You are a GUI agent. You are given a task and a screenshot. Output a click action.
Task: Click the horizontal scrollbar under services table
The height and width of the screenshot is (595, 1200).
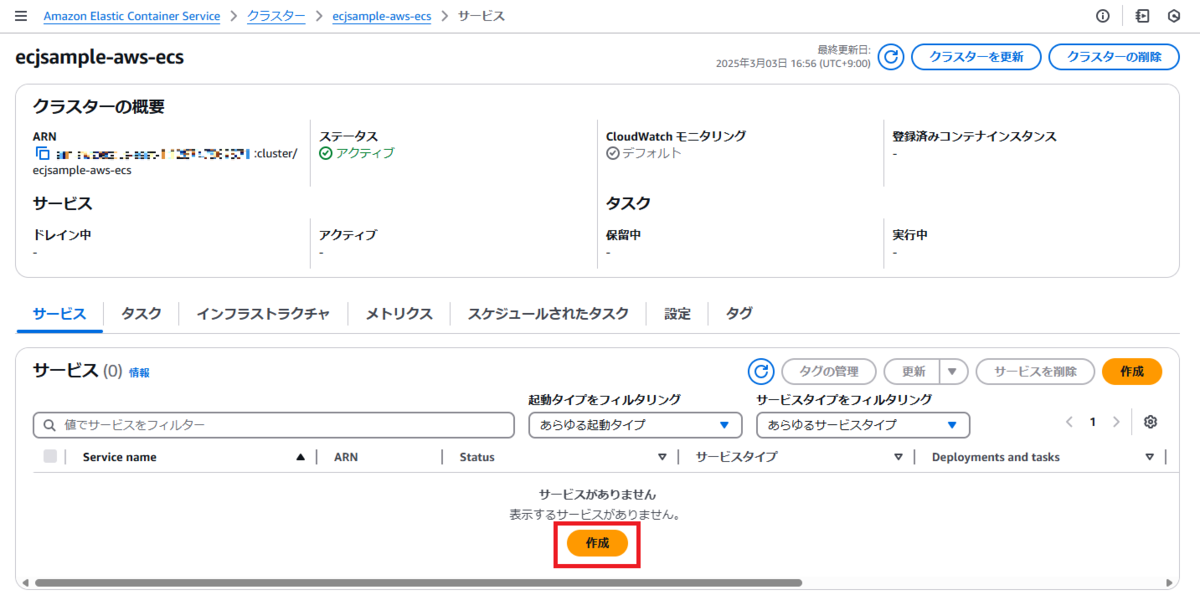click(x=418, y=582)
